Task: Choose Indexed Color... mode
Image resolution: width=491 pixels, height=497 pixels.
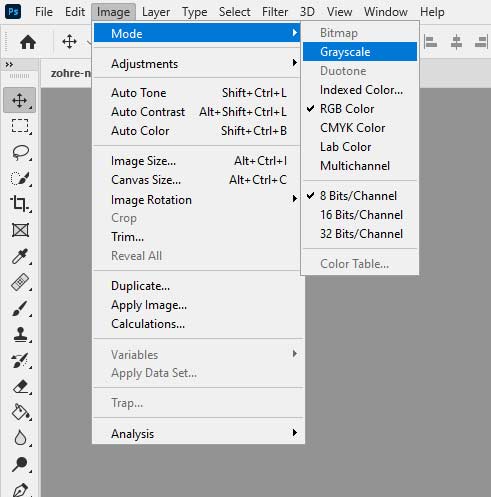Action: pos(360,90)
